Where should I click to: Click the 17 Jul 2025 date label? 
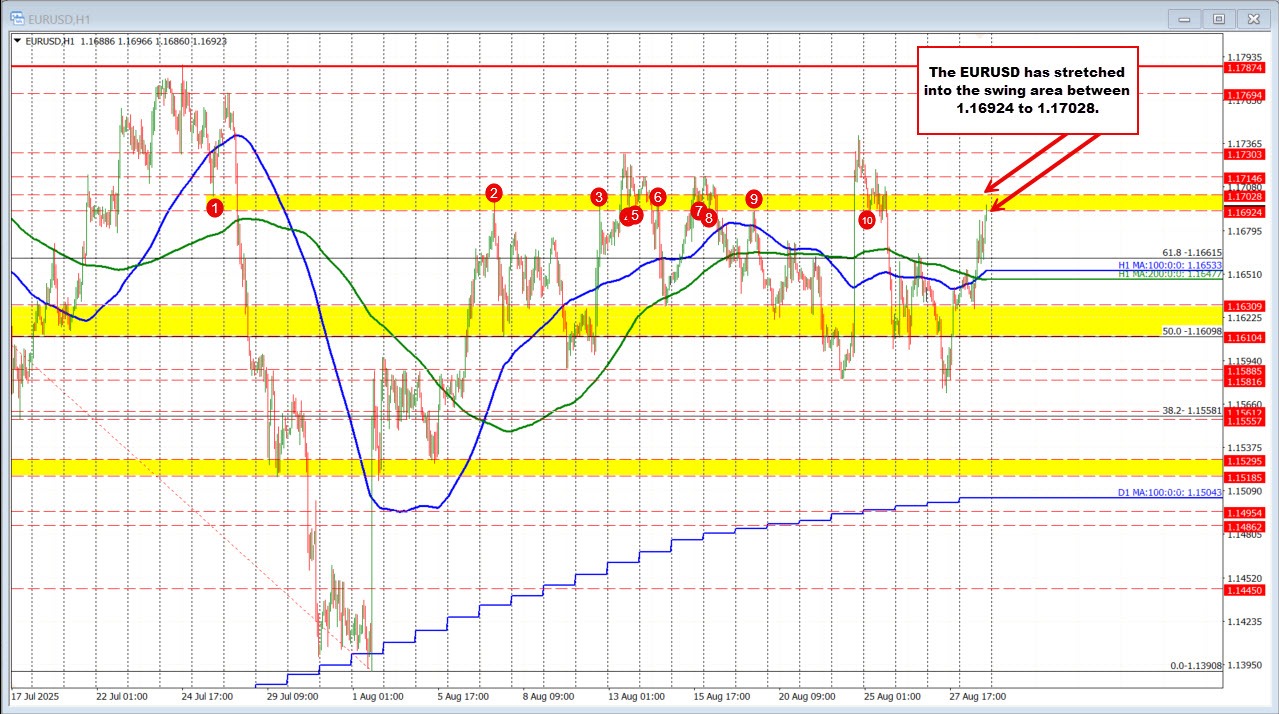(x=33, y=695)
